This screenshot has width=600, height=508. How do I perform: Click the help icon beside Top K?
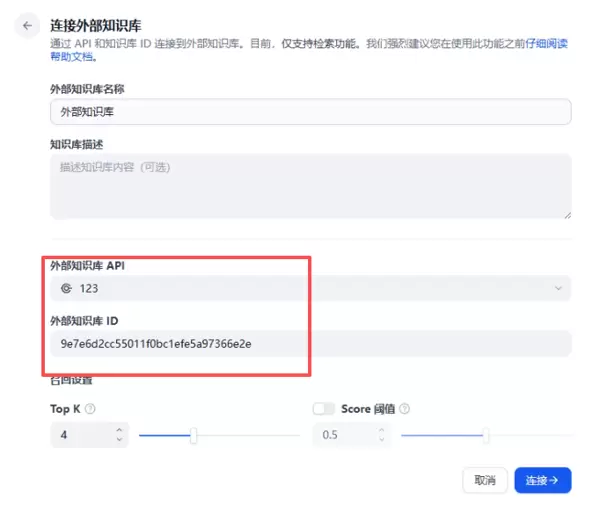tap(90, 409)
